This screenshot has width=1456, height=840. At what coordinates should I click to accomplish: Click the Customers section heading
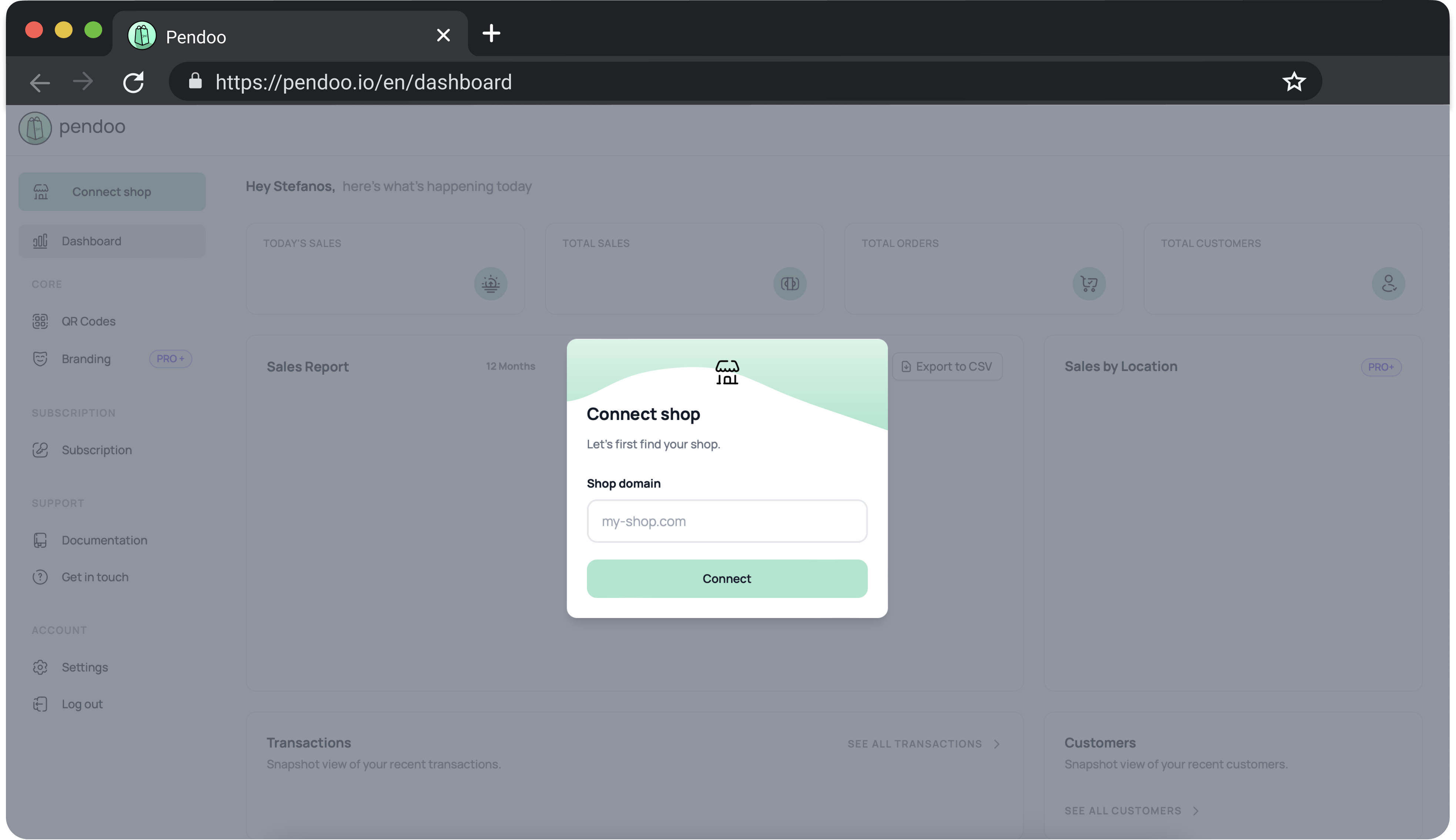point(1100,743)
